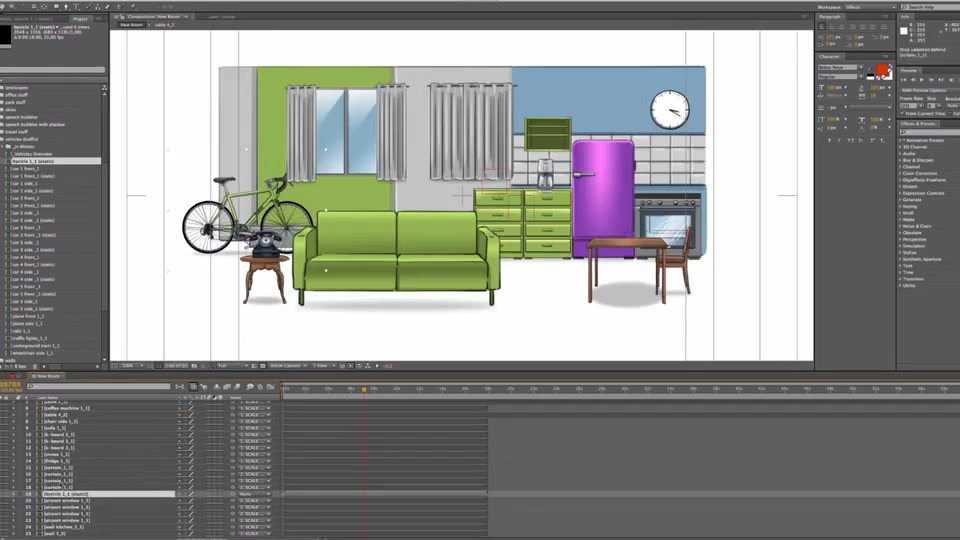Click RAM Preview Options button
Screen dimensions: 960x540
tap(929, 91)
